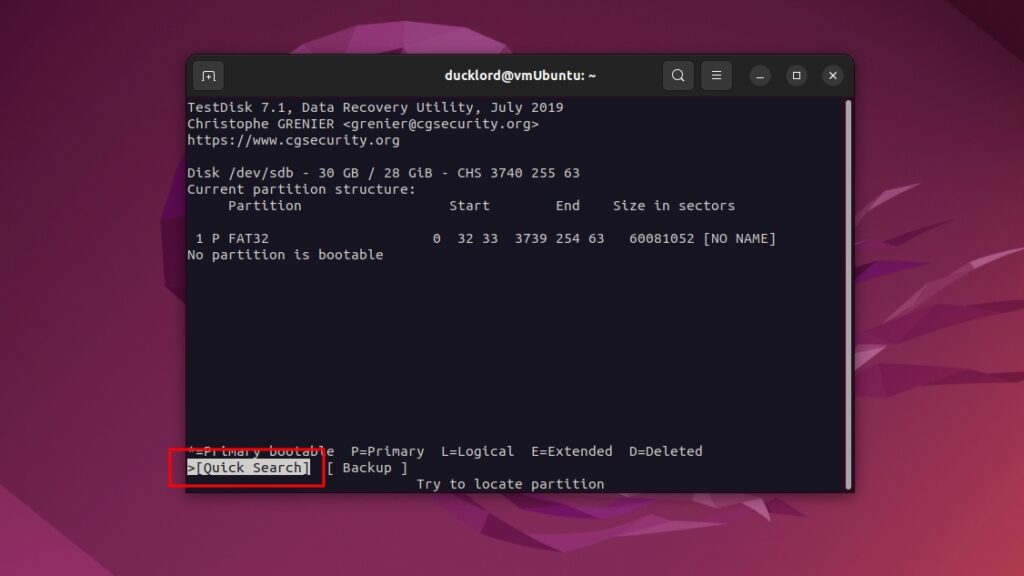1024x576 pixels.
Task: Click the Disk /dev/sdb information line
Action: click(x=383, y=173)
